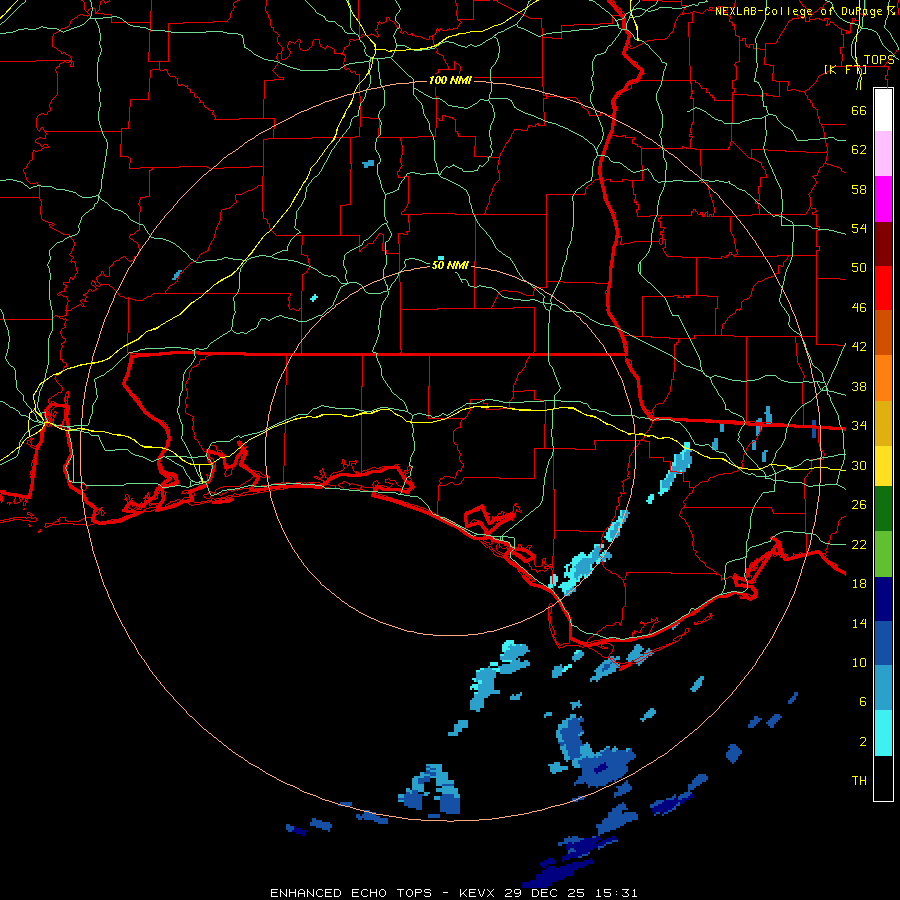
Task: Click the "66" legend value
Action: (x=859, y=110)
